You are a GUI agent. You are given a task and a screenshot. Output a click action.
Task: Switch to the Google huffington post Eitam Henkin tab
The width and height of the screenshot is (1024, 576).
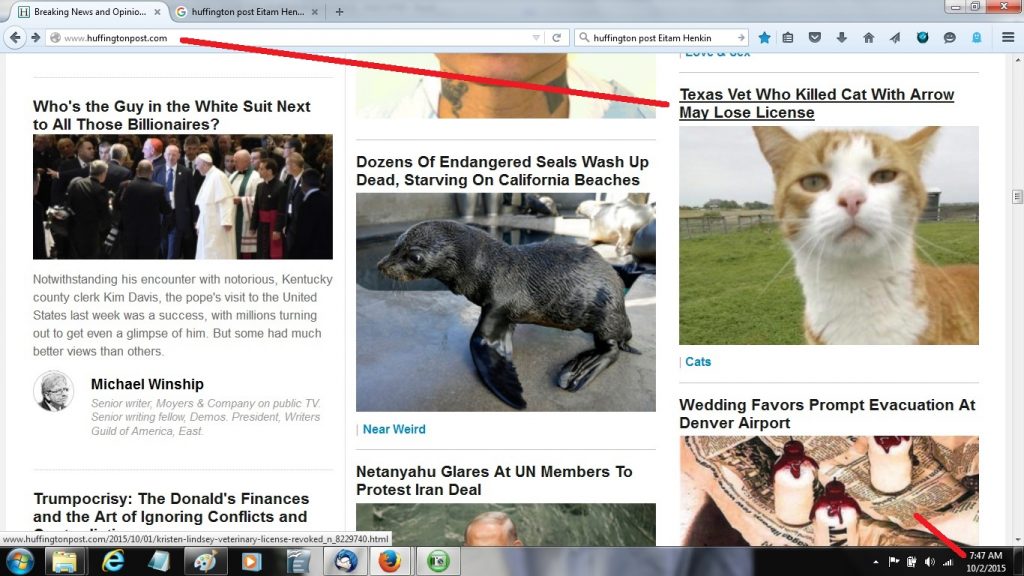coord(248,12)
